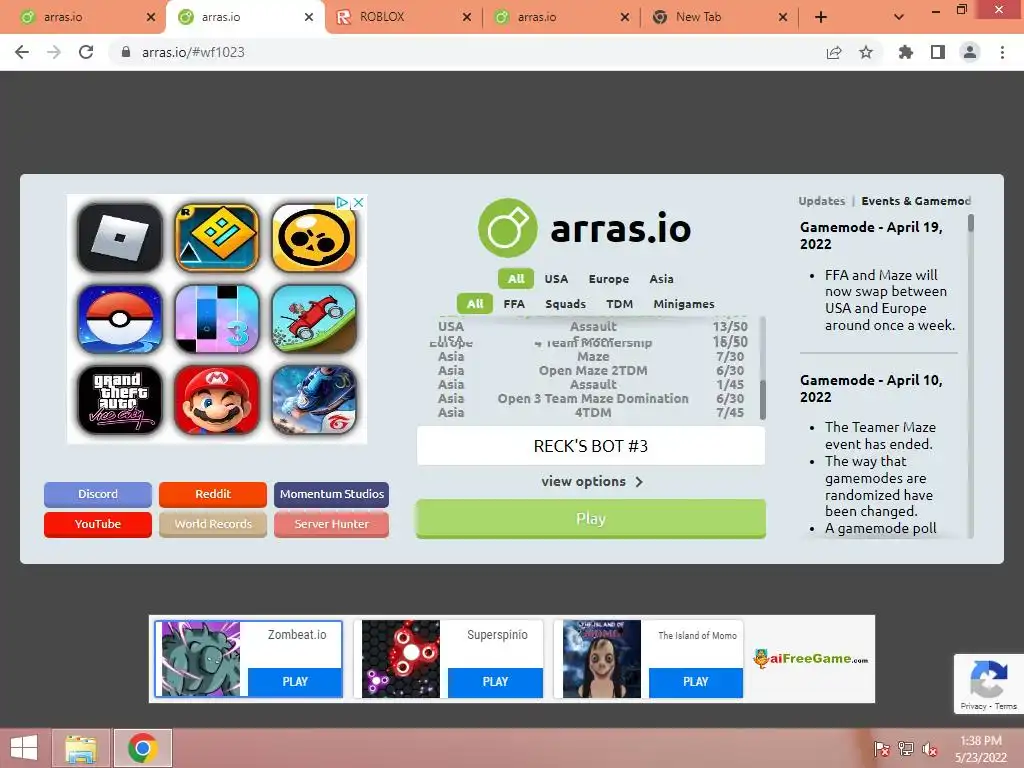
Task: Expand view options chevron
Action: (639, 482)
